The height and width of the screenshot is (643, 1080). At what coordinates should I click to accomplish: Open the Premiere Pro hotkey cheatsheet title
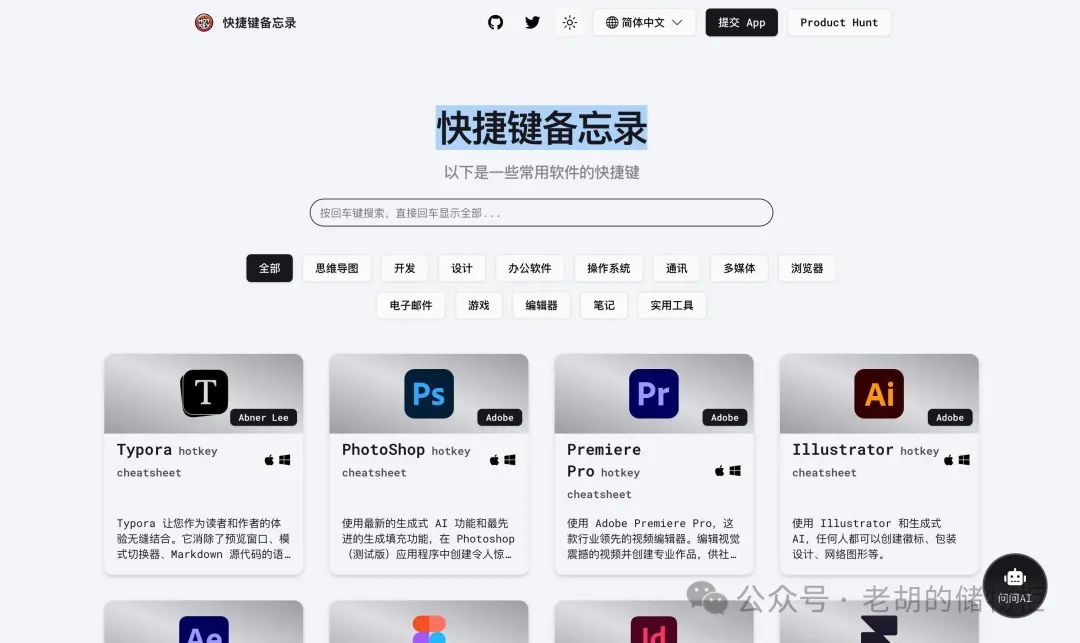coord(604,471)
